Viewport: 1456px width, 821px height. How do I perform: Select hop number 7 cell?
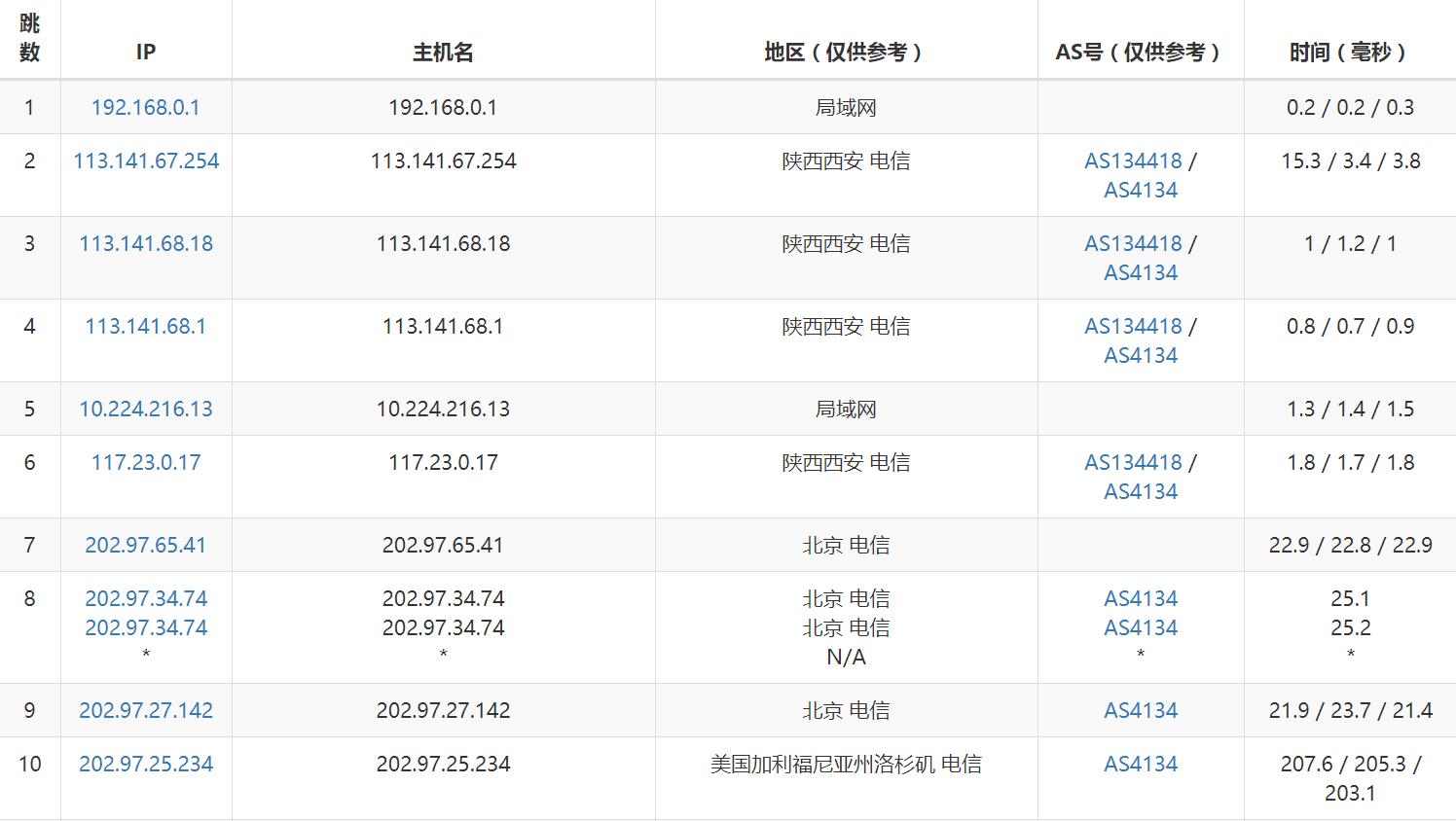pyautogui.click(x=30, y=545)
